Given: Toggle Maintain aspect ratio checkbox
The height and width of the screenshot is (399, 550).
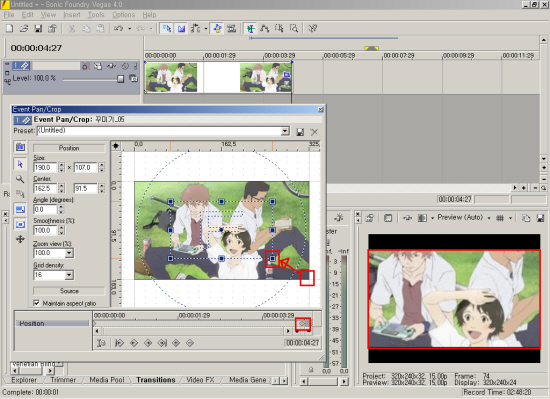Looking at the screenshot, I should point(36,303).
